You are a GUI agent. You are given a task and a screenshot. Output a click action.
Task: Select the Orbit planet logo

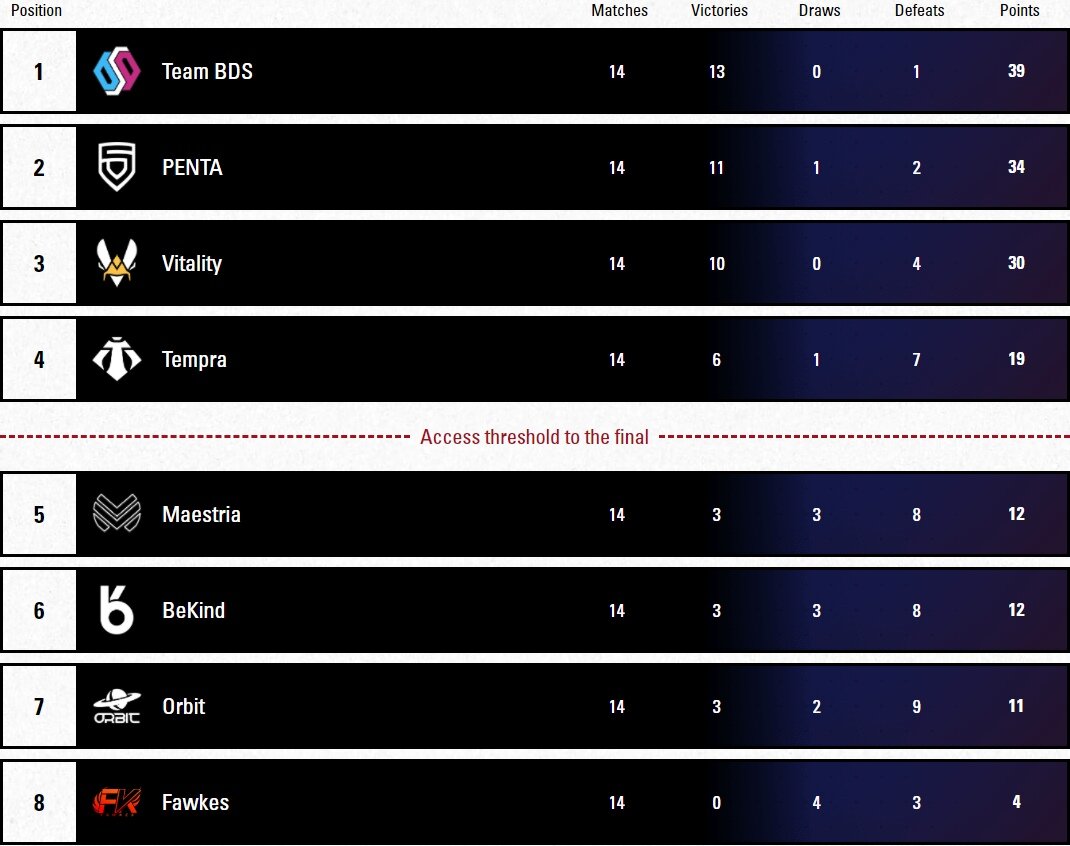[x=117, y=706]
